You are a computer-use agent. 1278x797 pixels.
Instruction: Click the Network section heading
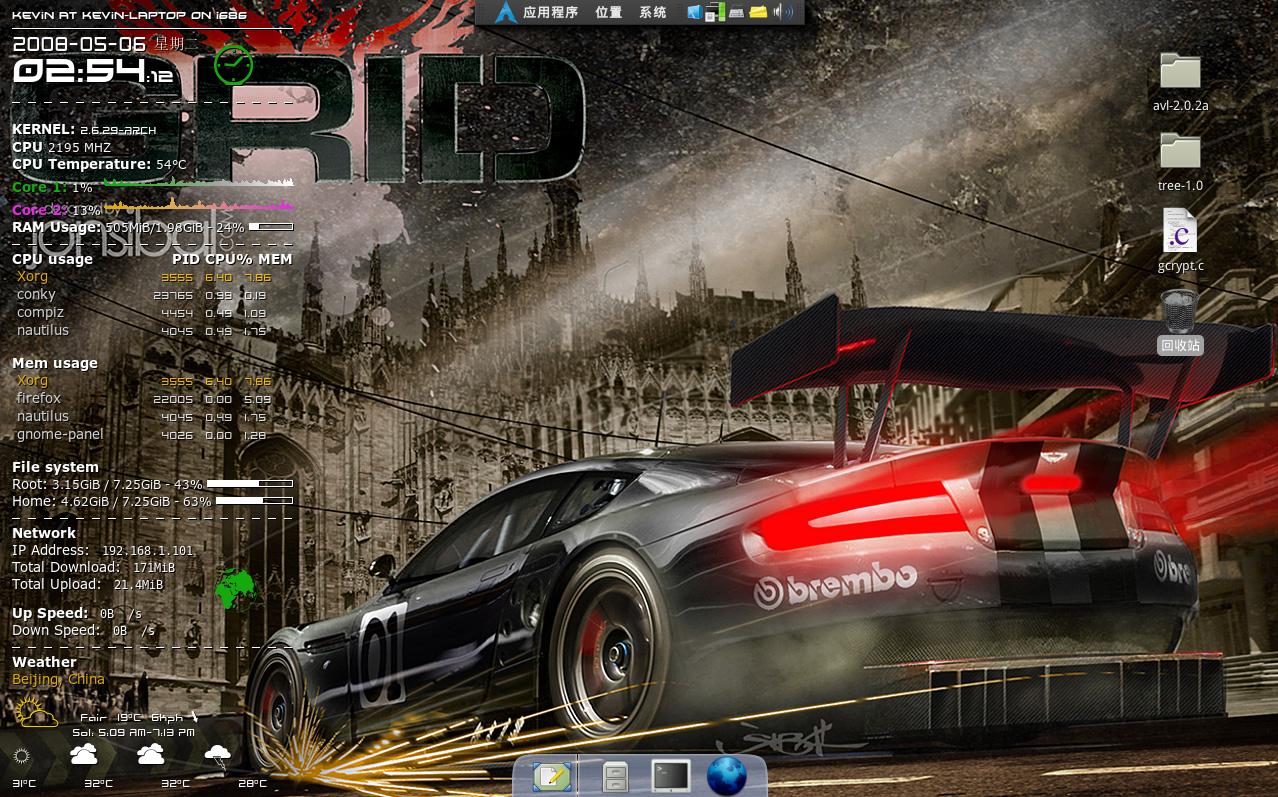point(44,533)
